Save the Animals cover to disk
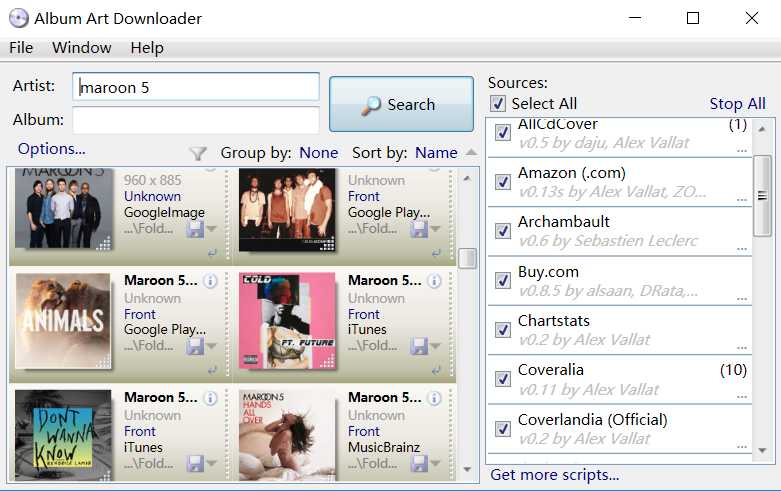The image size is (781, 491). click(195, 347)
